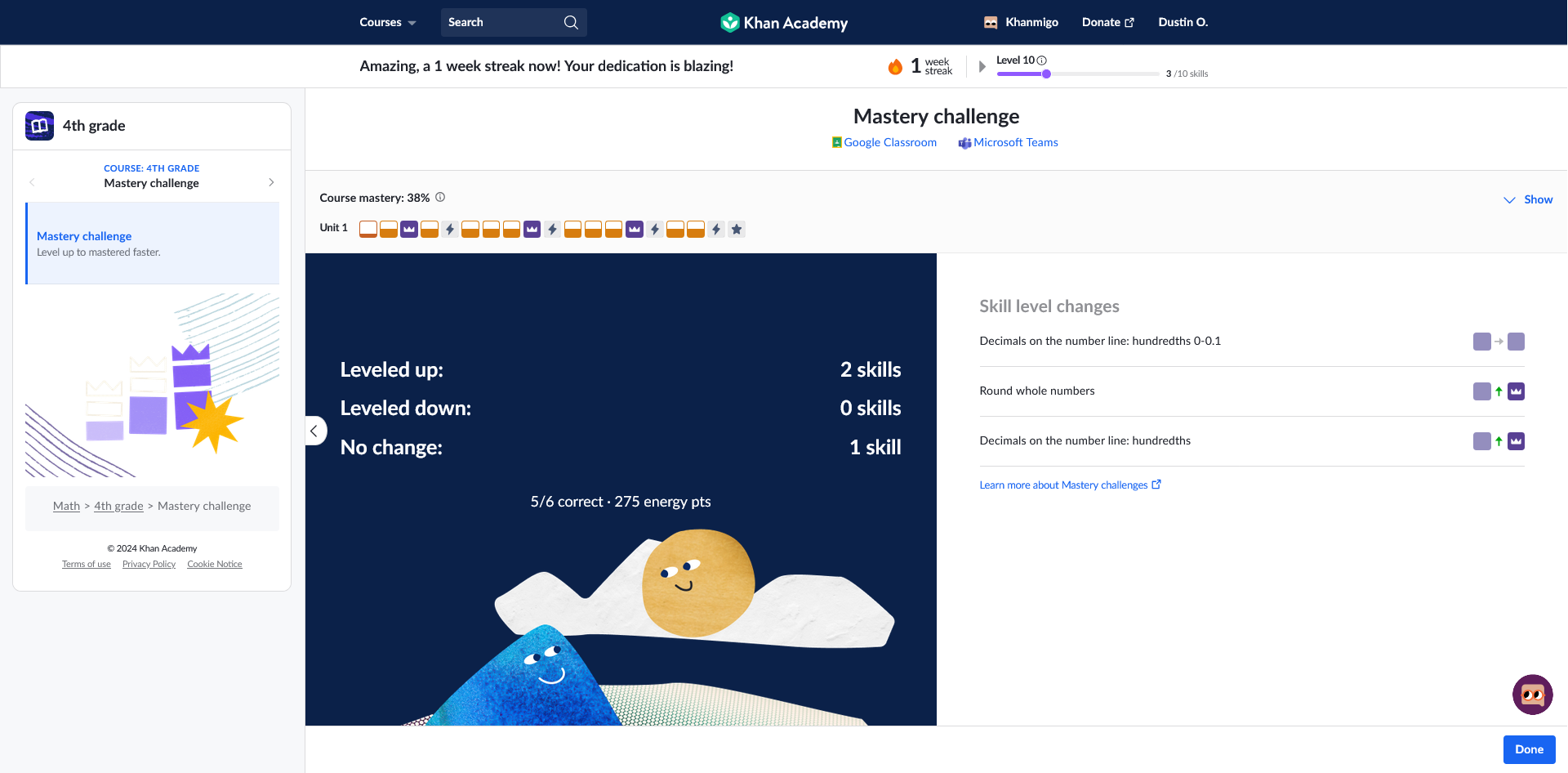1568x773 pixels.
Task: Expand the level progress details
Action: click(982, 66)
